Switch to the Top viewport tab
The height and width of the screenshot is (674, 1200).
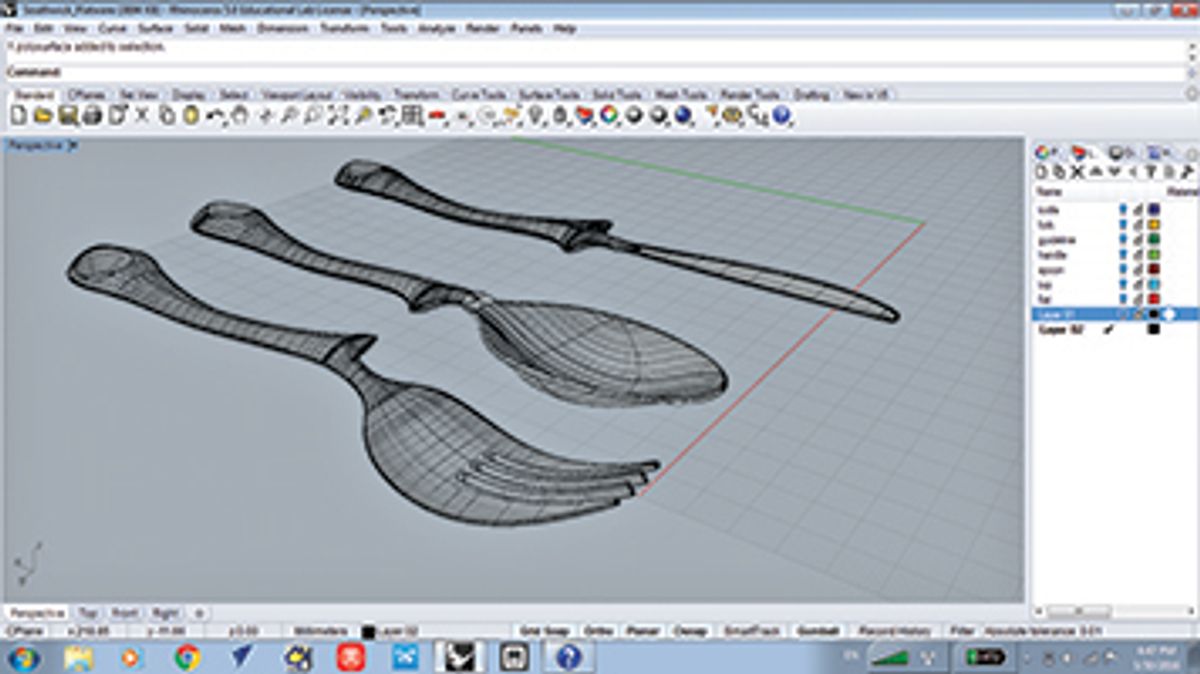point(88,612)
